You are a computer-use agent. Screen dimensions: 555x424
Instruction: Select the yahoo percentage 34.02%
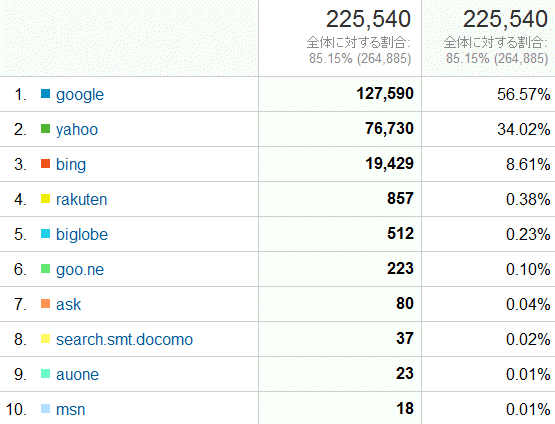click(x=523, y=129)
